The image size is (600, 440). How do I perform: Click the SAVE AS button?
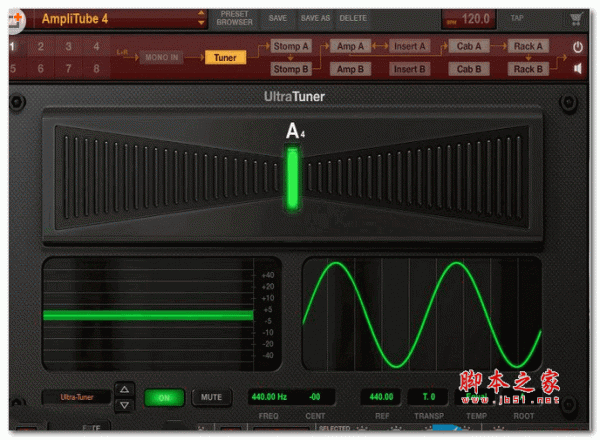(315, 18)
